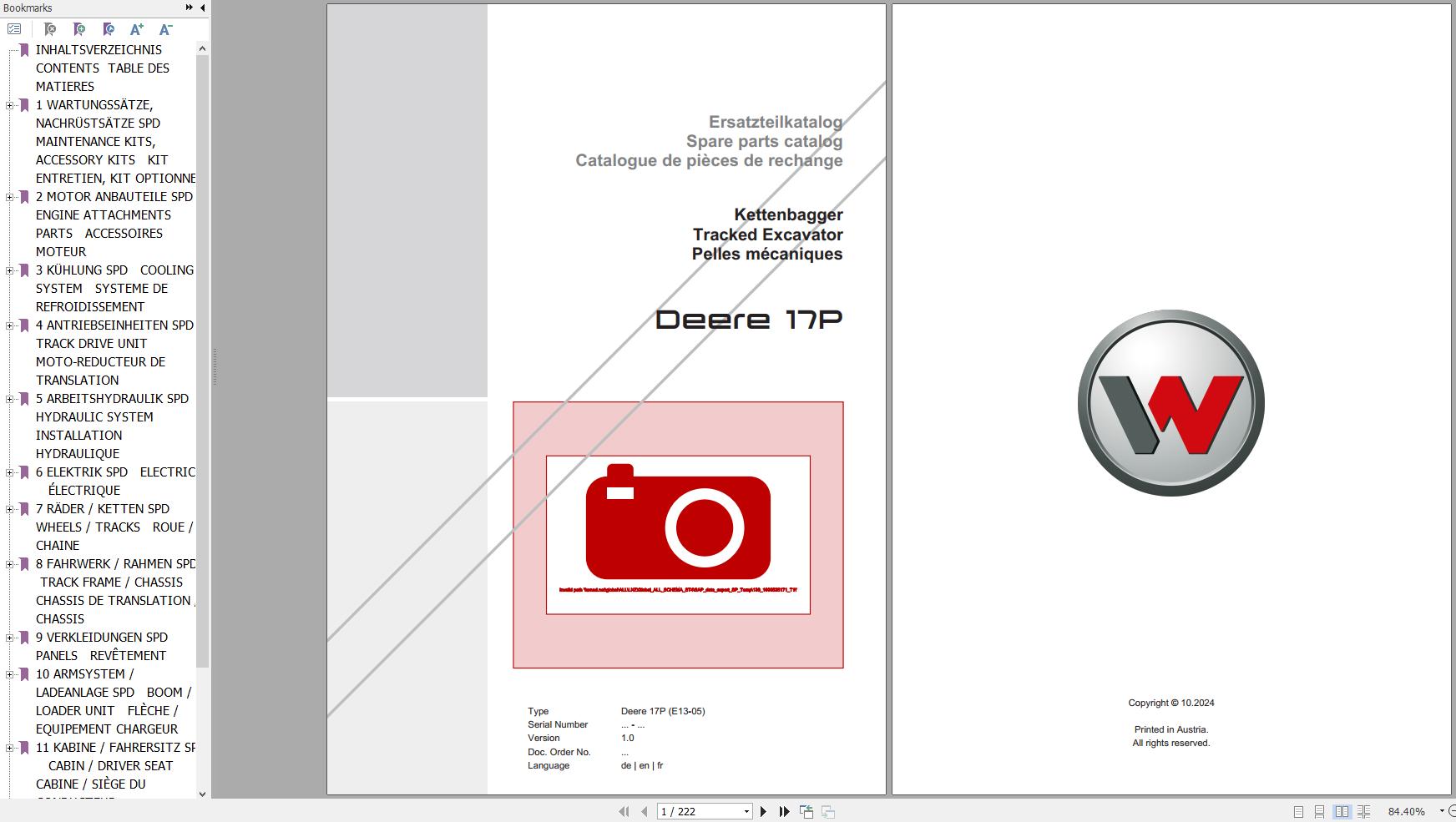This screenshot has height=822, width=1456.
Task: Increase bookmark font size with A+ icon
Action: 137,29
